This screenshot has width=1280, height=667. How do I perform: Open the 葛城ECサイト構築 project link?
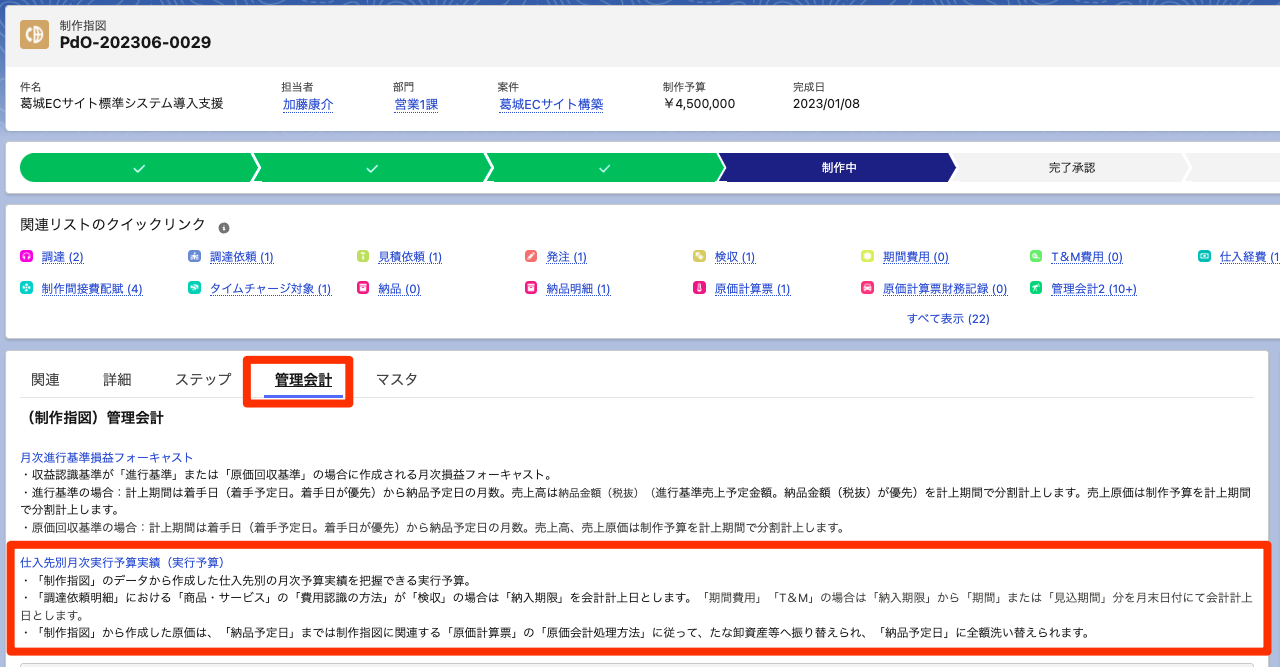(551, 104)
